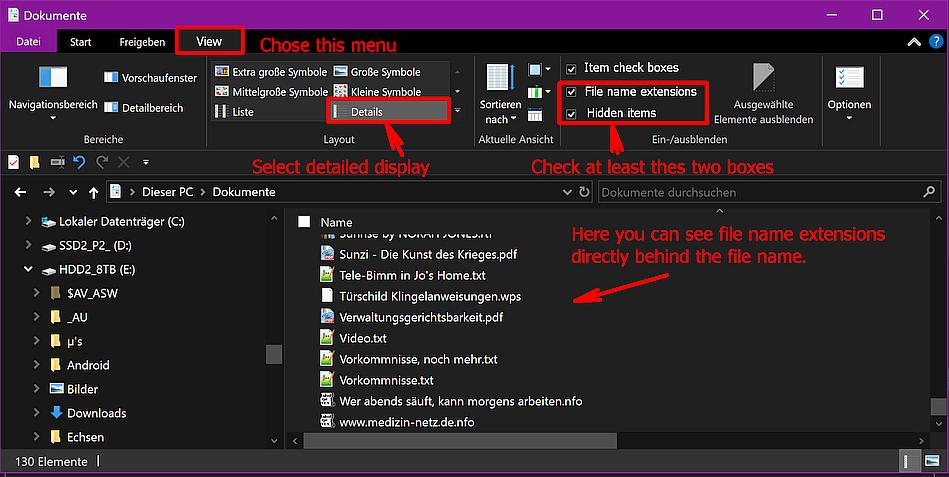The image size is (949, 477).
Task: Click the blue help question mark icon
Action: click(x=934, y=42)
